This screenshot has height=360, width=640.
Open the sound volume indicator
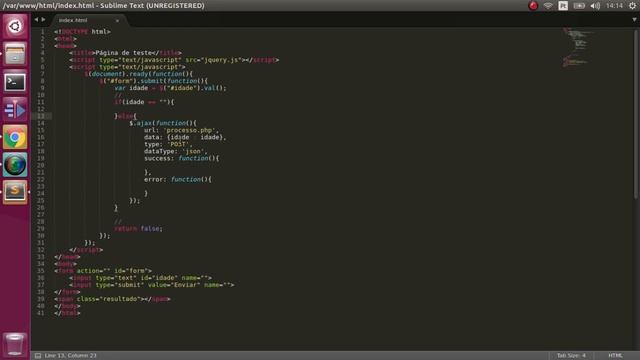[x=595, y=6]
